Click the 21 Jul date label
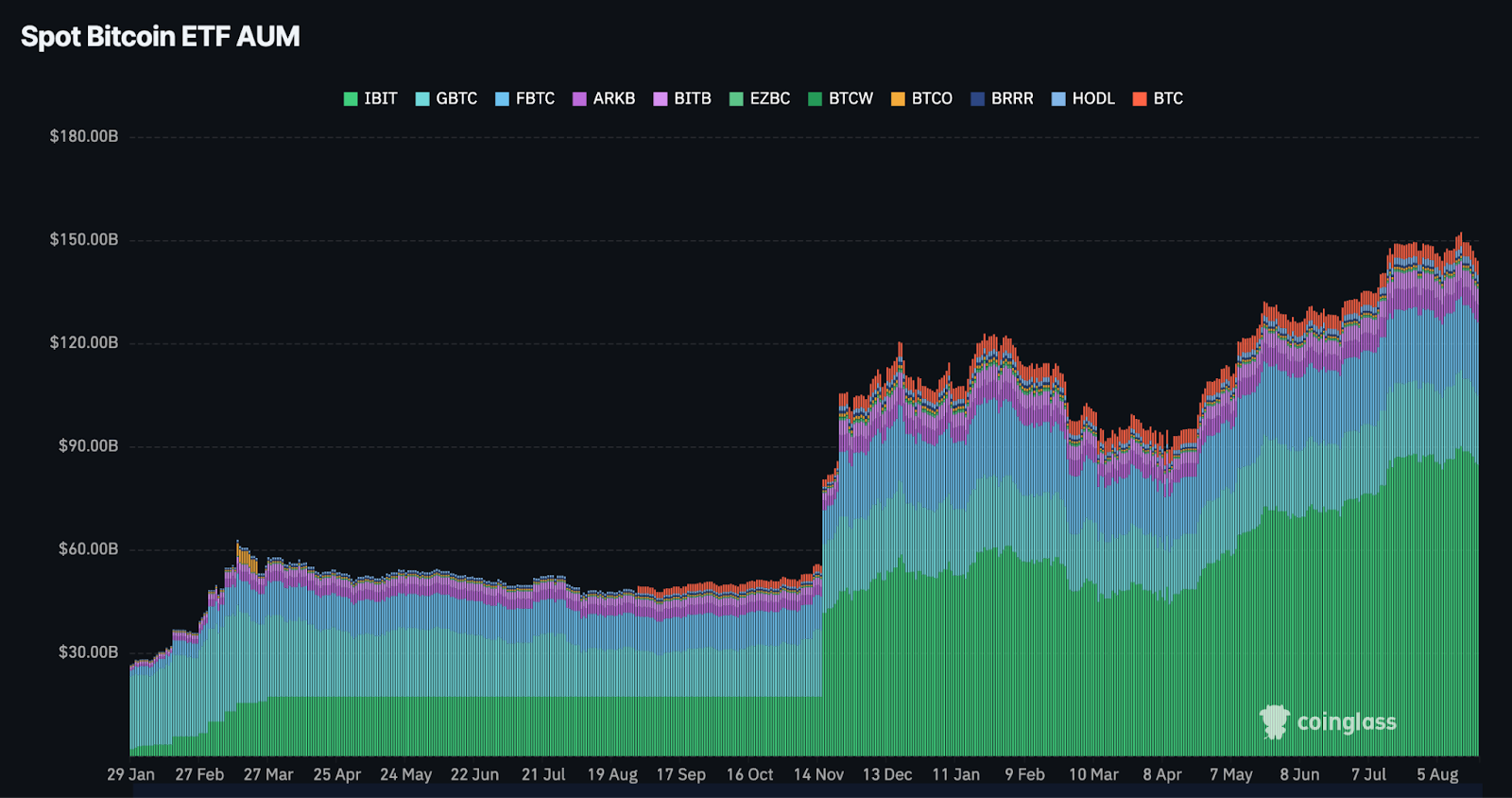Viewport: 1512px width, 798px height. point(543,774)
